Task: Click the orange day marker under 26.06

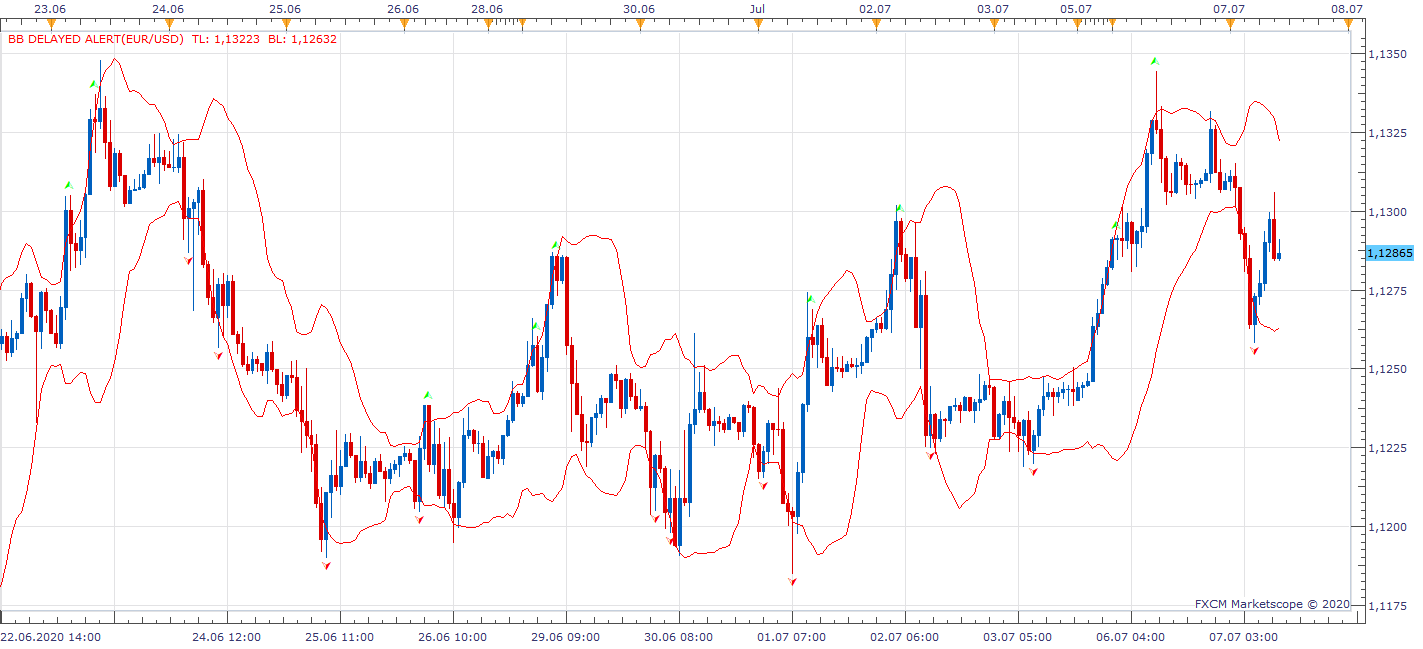Action: pyautogui.click(x=404, y=23)
